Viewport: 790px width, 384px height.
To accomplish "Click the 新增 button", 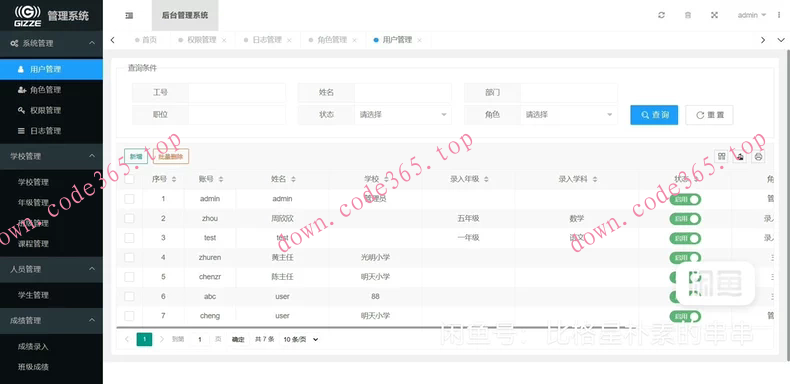I will click(x=136, y=156).
